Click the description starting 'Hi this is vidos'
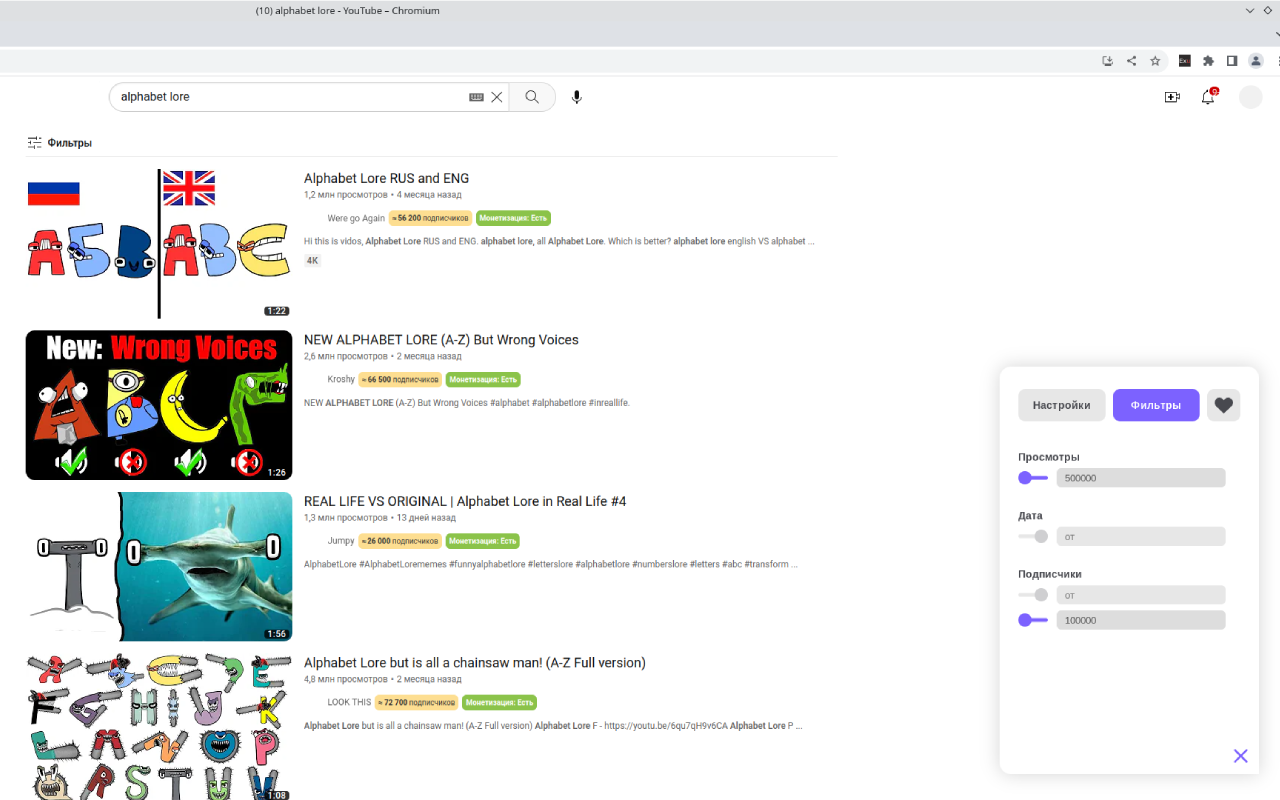 tap(559, 241)
